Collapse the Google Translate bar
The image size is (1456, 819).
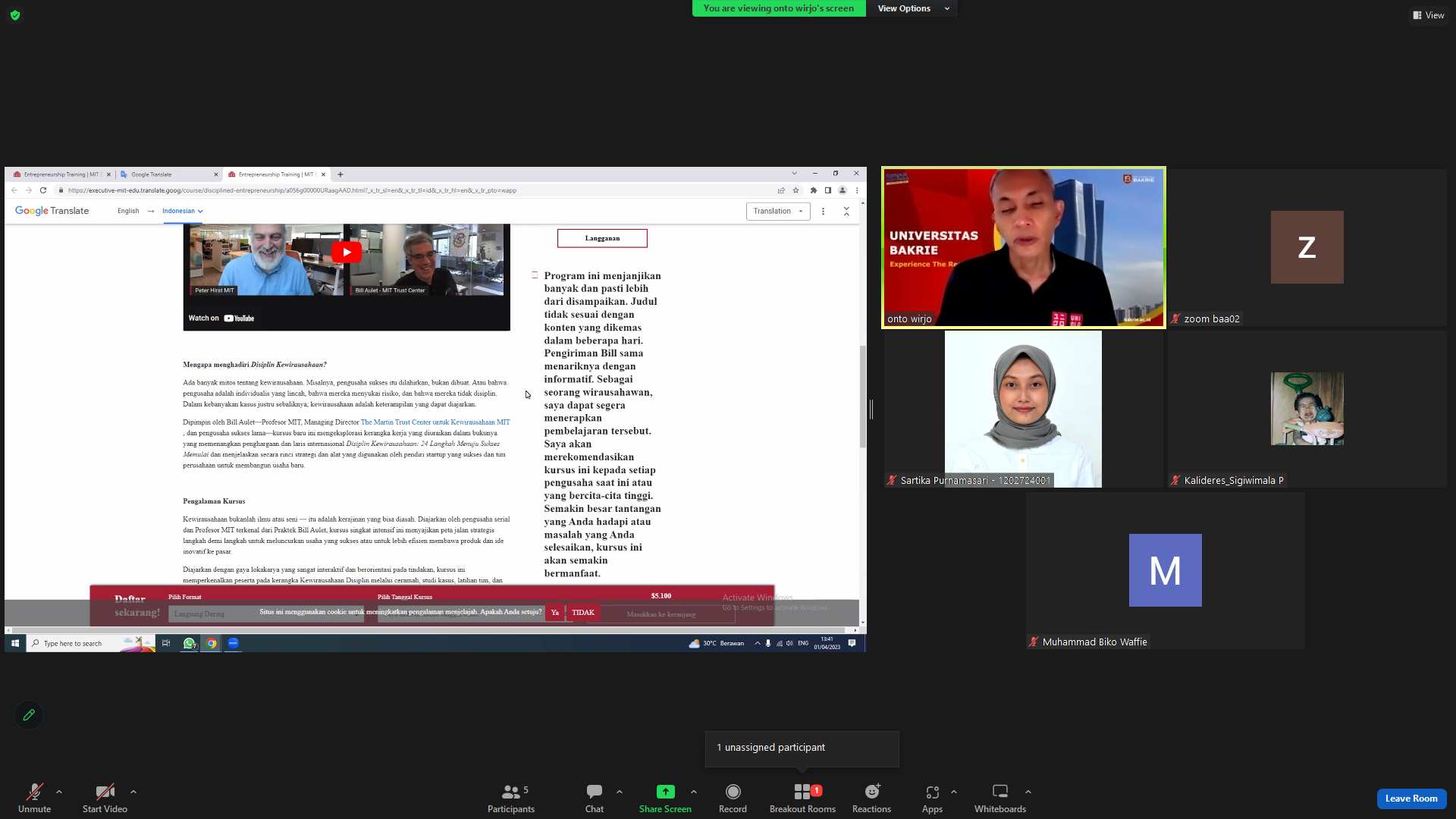[x=846, y=212]
